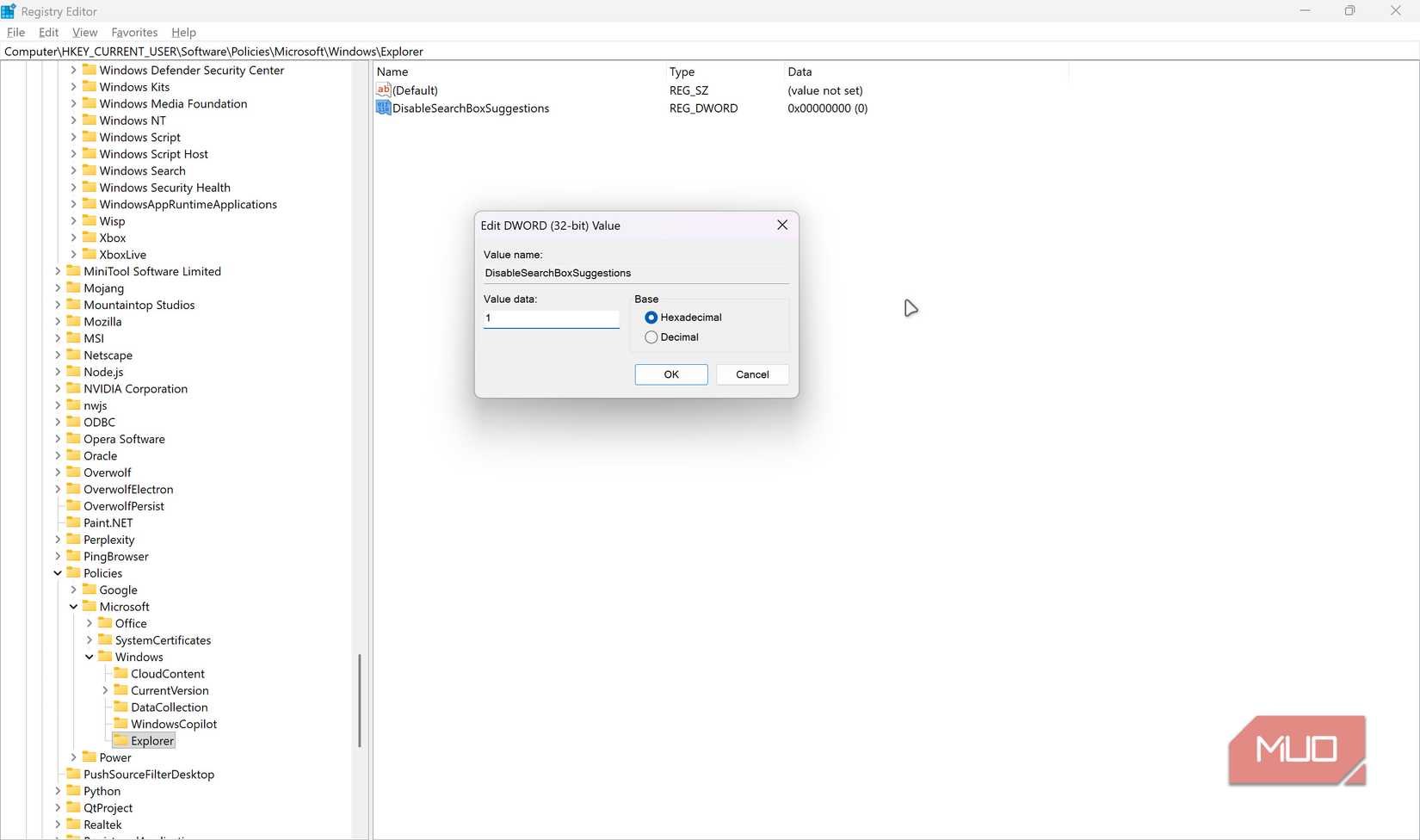Click the Windows Search folder icon
Viewport: 1420px width, 840px height.
[90, 170]
